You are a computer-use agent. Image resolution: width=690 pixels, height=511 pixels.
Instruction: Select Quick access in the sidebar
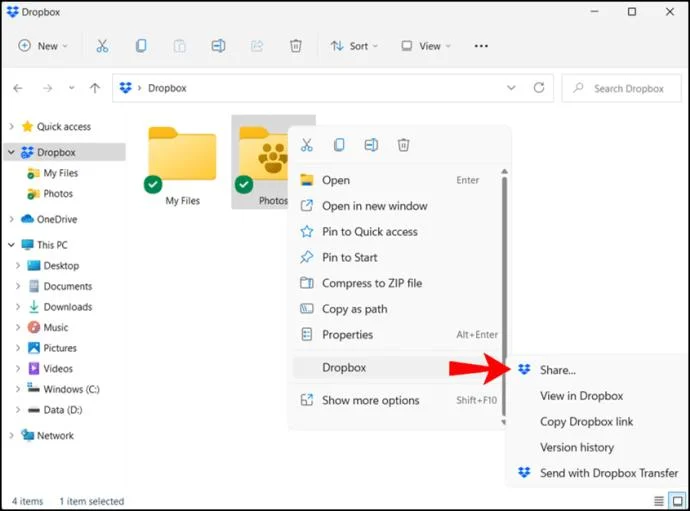[64, 127]
